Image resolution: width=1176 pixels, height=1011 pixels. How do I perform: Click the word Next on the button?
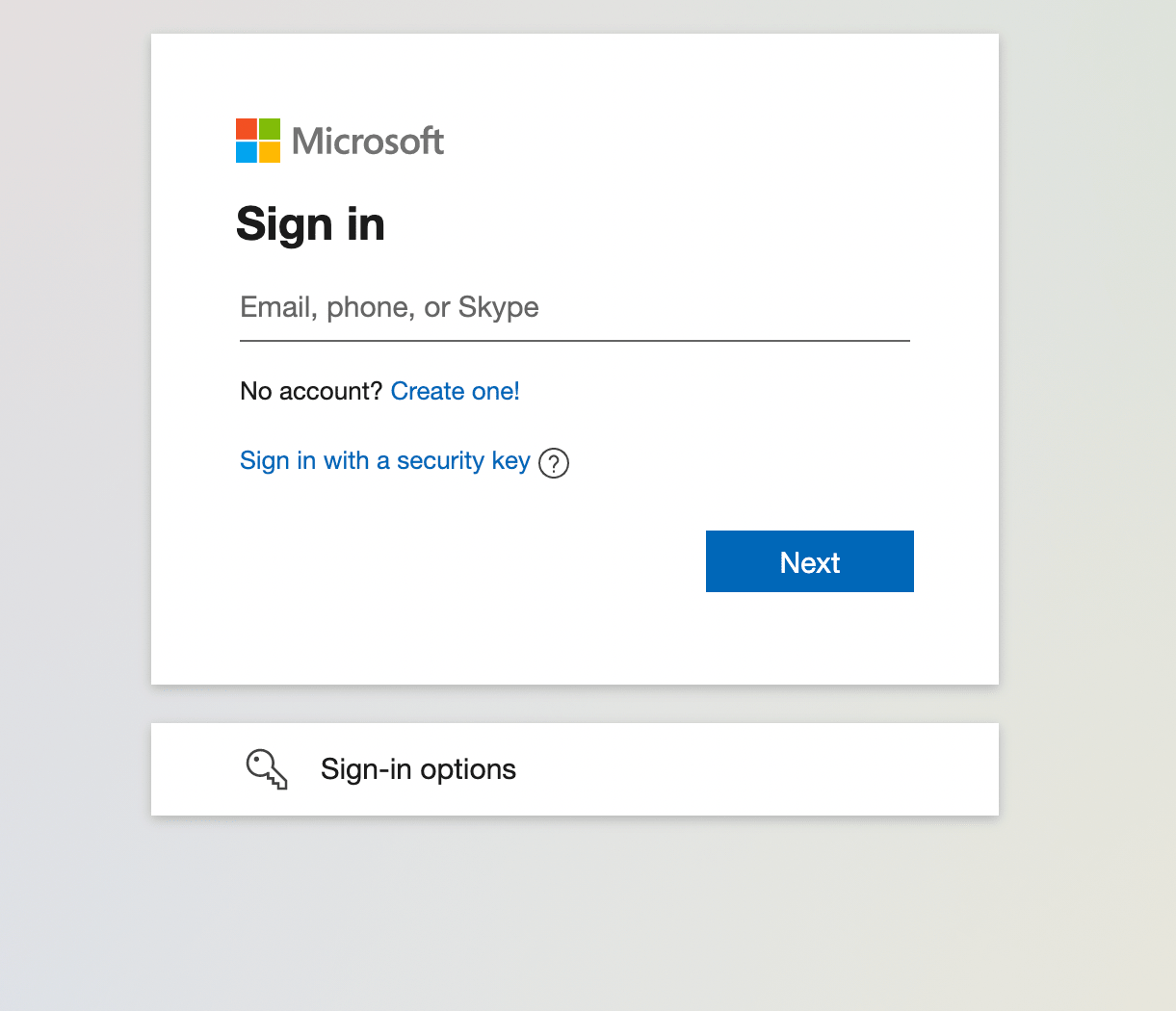pos(810,562)
